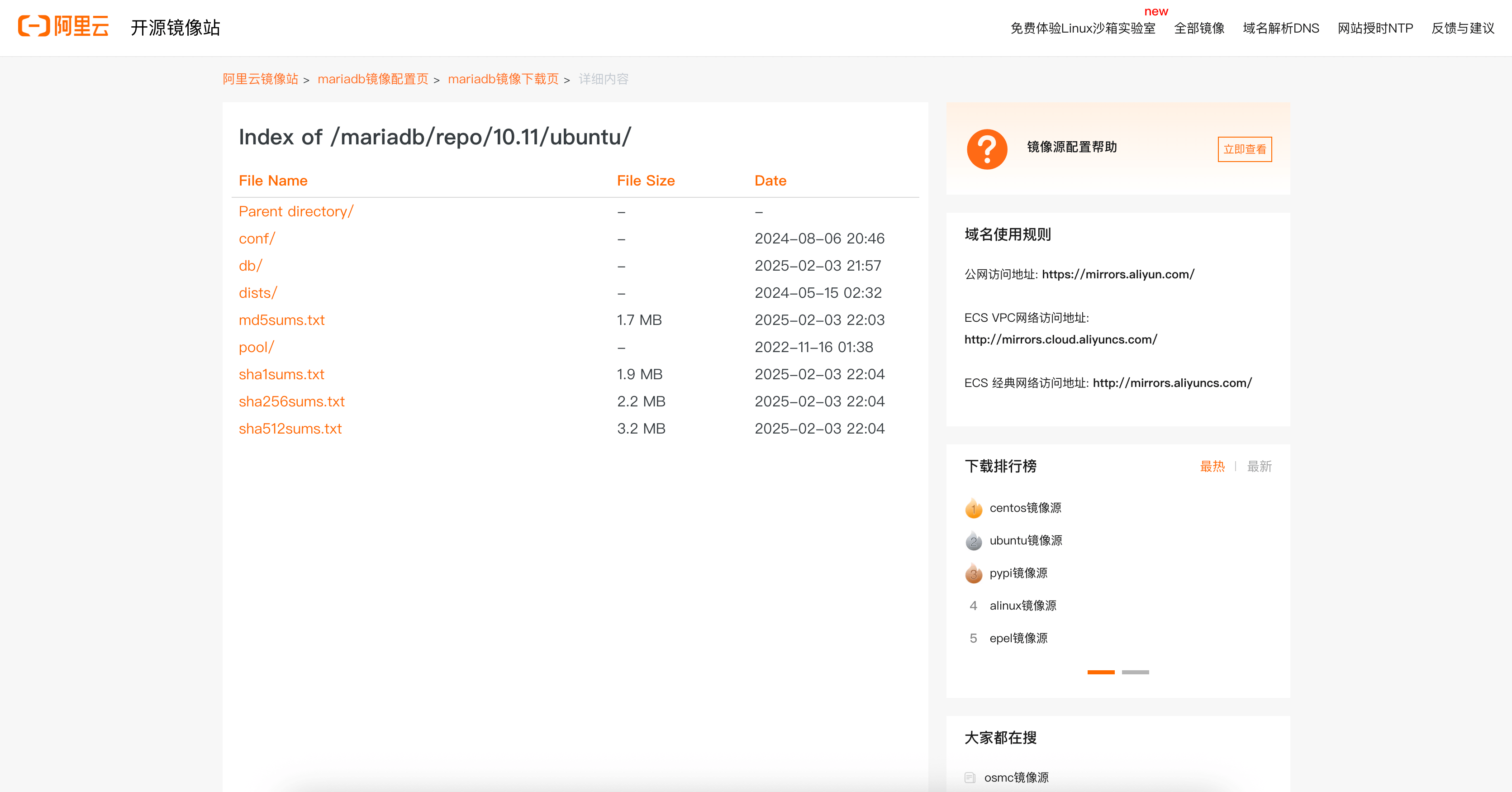Open 免费体验Linux沙箱实验室 in the top navigation

(1082, 28)
